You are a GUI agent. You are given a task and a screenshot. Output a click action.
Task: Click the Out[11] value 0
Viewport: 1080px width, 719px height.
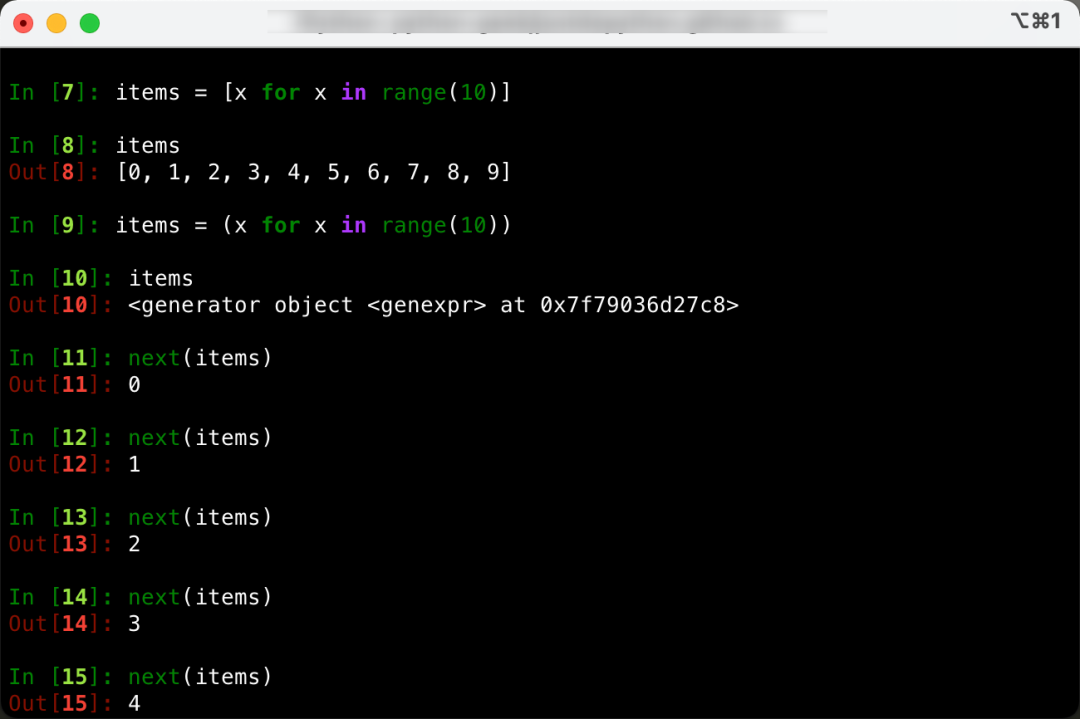134,385
